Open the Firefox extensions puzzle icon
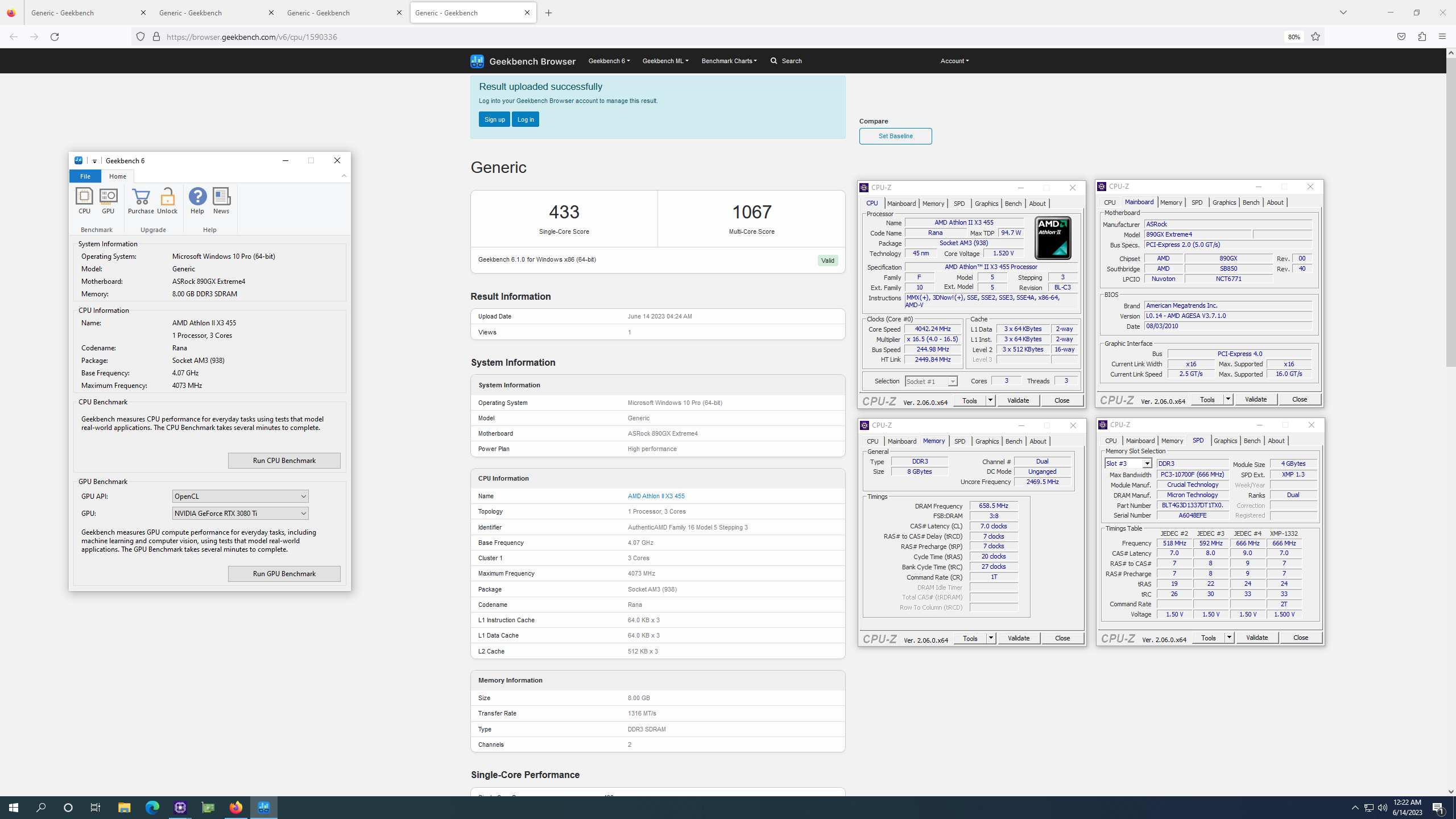Viewport: 1456px width, 819px height. pyautogui.click(x=1422, y=37)
